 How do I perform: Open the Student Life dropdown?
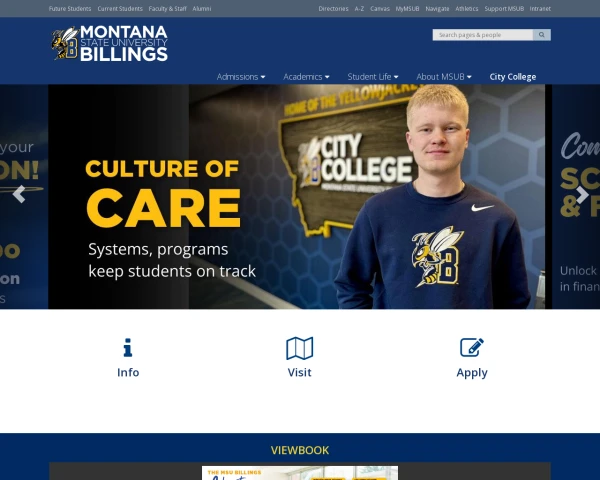tap(373, 77)
